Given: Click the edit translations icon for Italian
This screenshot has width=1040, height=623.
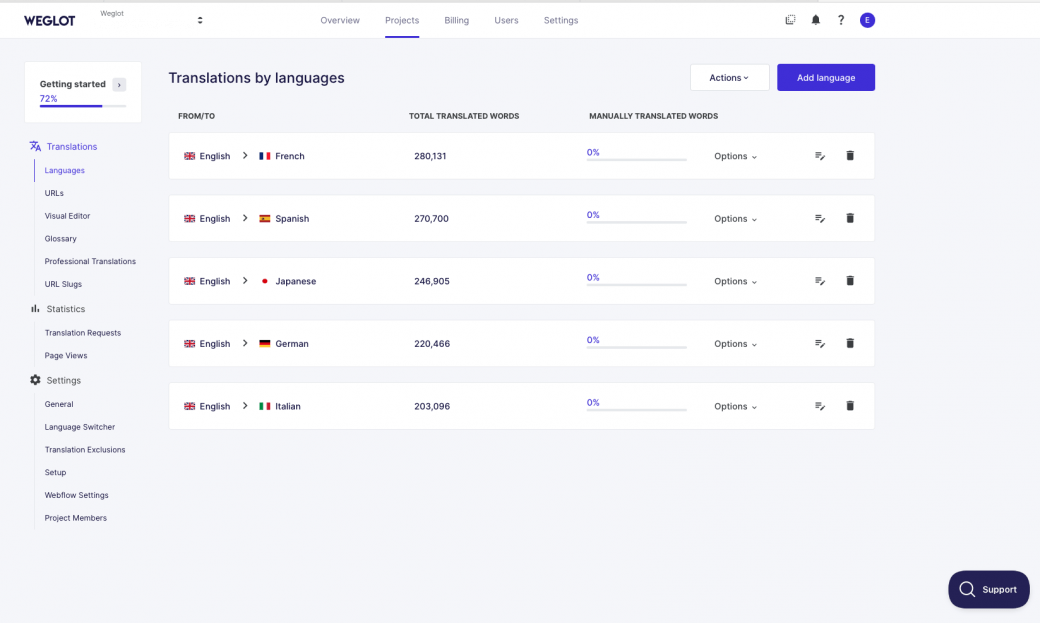Looking at the screenshot, I should pyautogui.click(x=820, y=406).
